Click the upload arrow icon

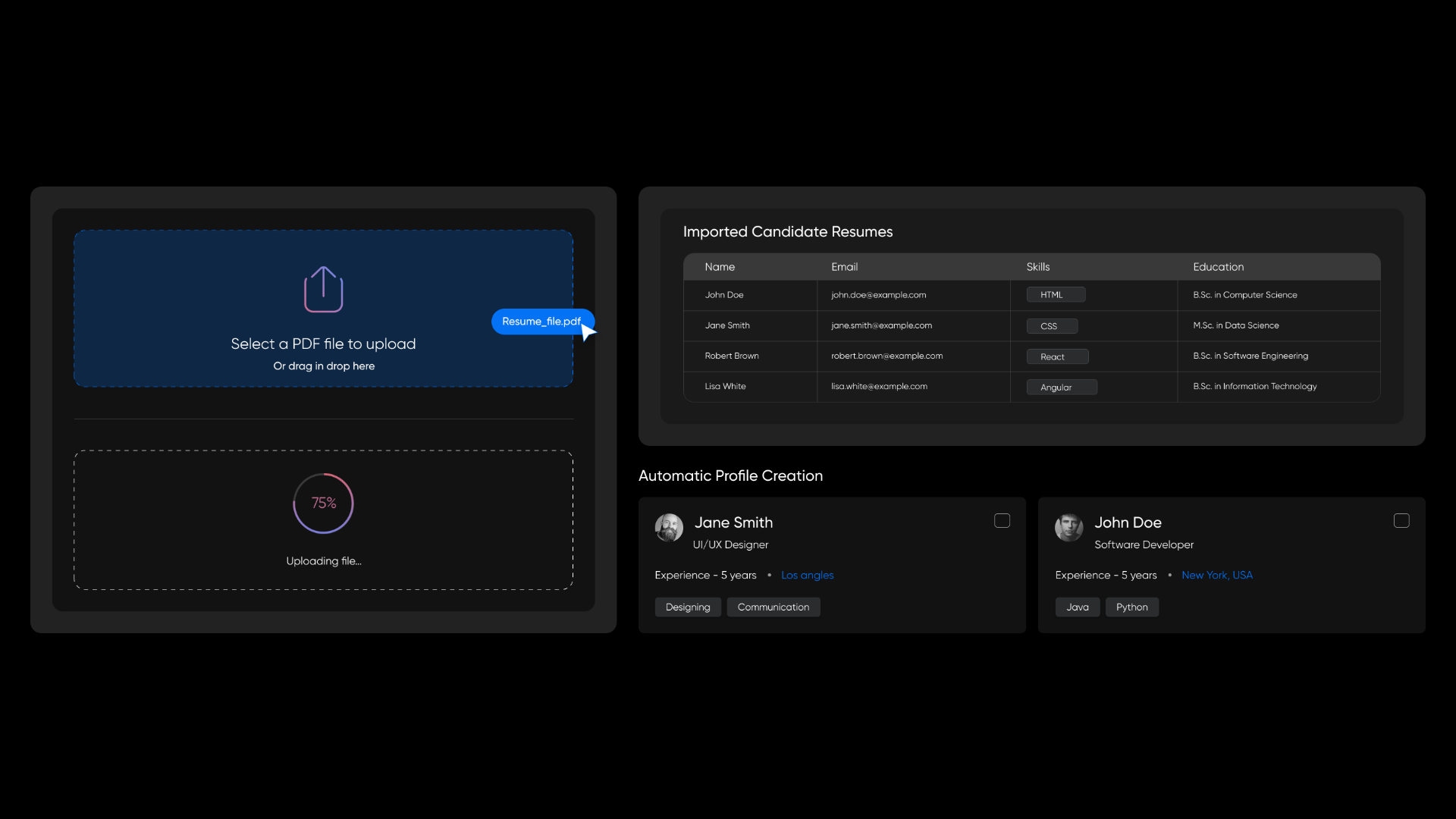click(x=323, y=289)
